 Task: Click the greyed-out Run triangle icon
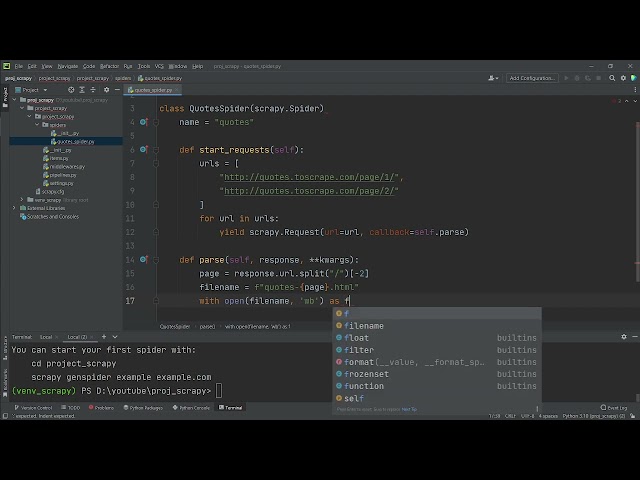click(566, 78)
